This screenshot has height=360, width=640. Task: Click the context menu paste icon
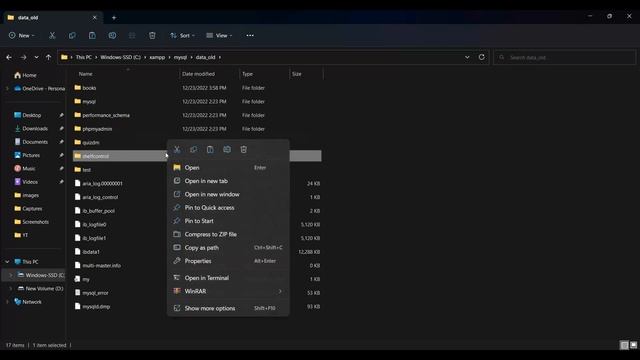tap(210, 149)
